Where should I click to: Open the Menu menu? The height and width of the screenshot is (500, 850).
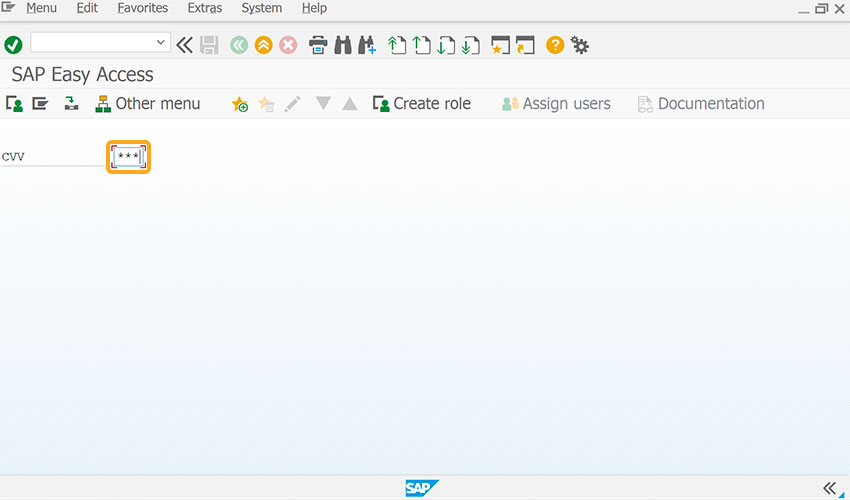[x=42, y=8]
